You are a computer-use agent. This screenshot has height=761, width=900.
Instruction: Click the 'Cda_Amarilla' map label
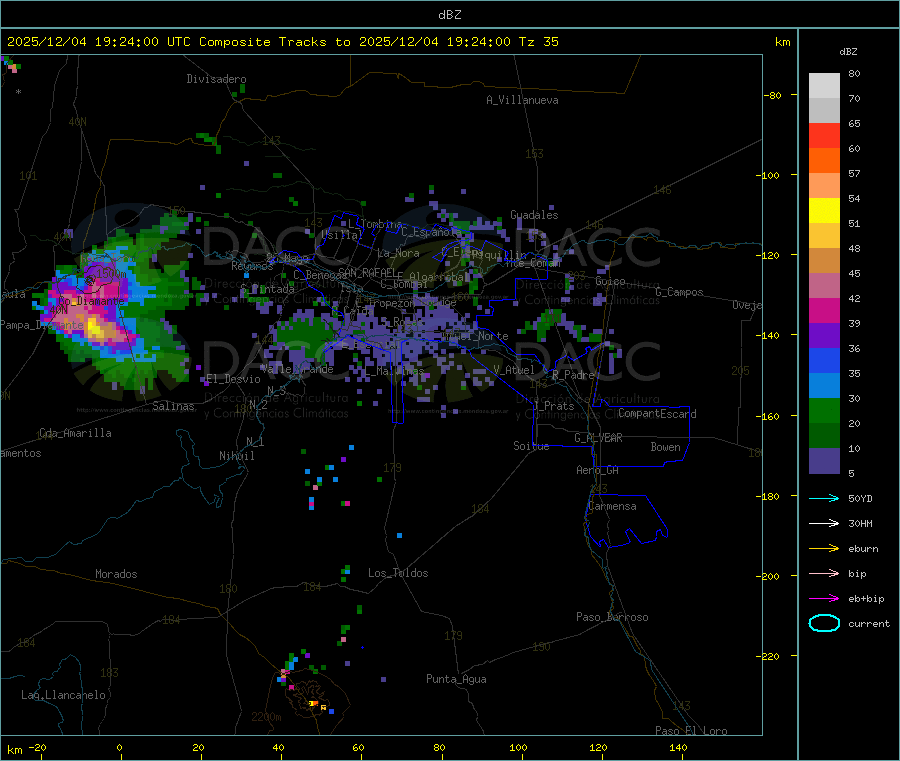tap(75, 433)
